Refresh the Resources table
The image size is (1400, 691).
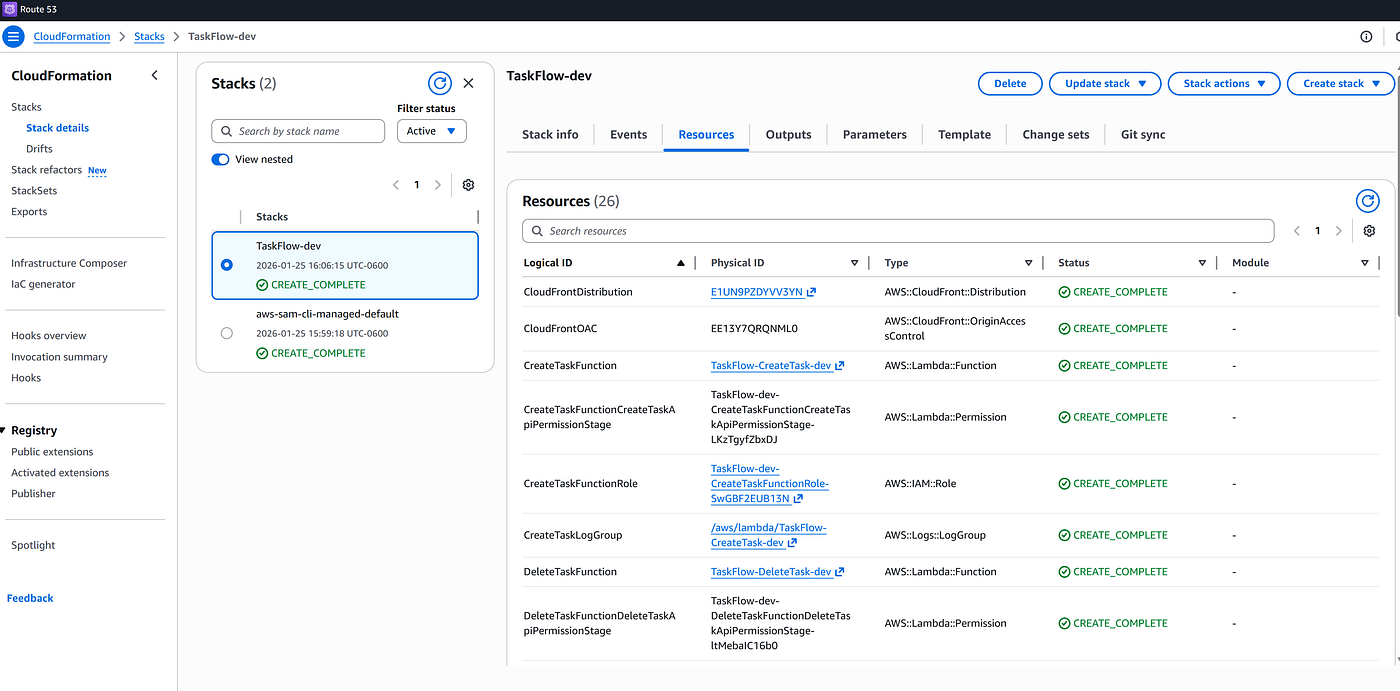(x=1368, y=201)
